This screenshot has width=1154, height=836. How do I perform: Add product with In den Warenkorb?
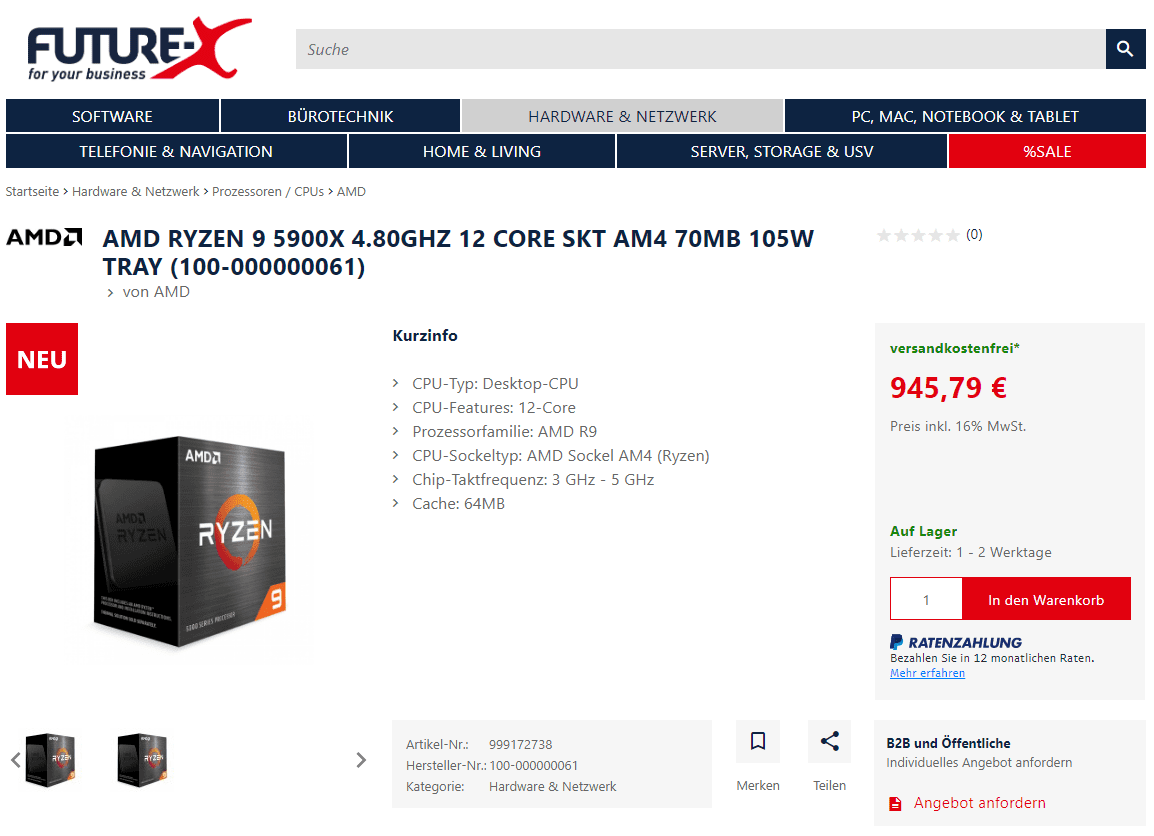pyautogui.click(x=1046, y=599)
